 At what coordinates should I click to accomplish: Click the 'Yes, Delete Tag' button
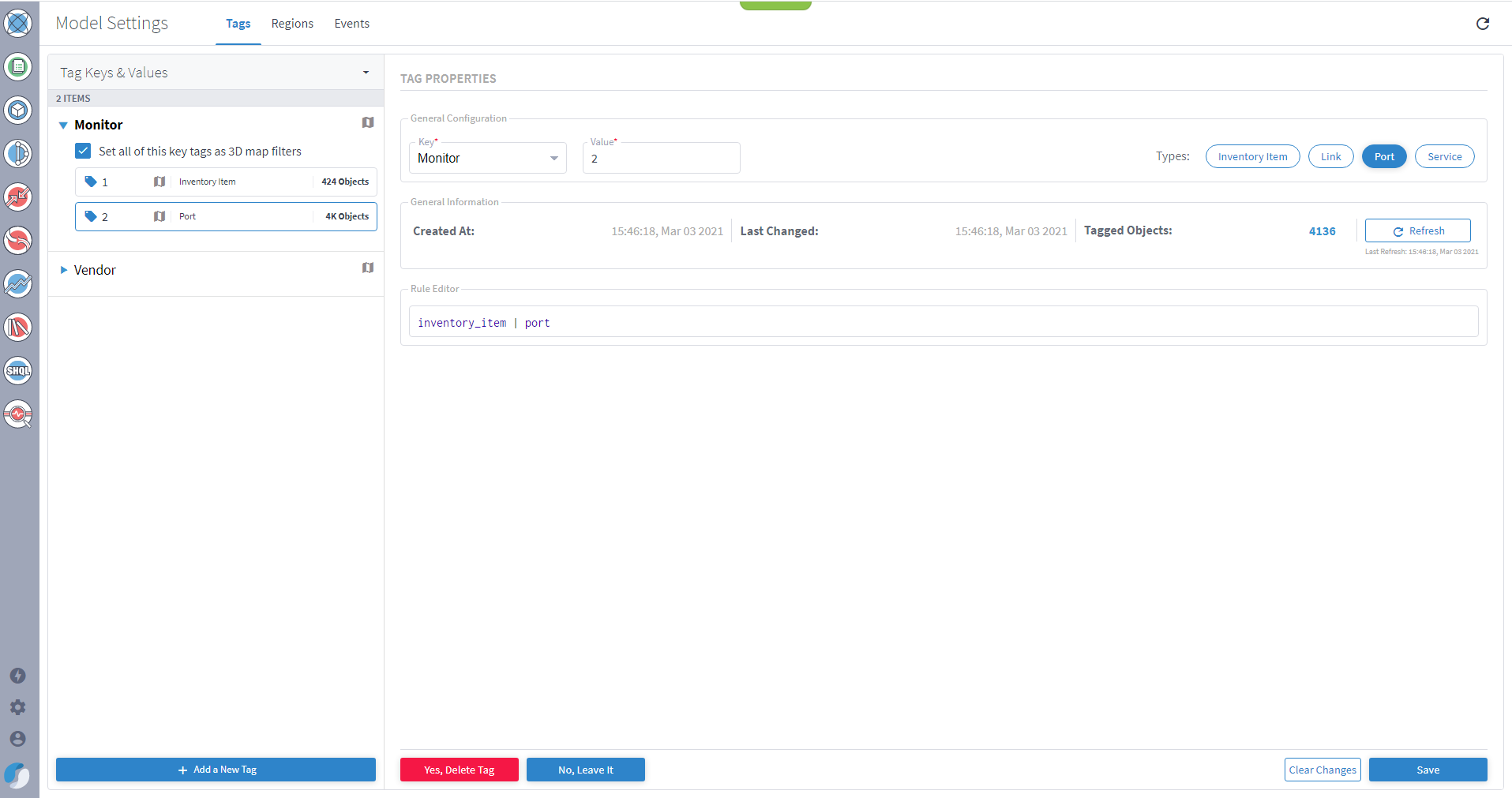coord(459,770)
